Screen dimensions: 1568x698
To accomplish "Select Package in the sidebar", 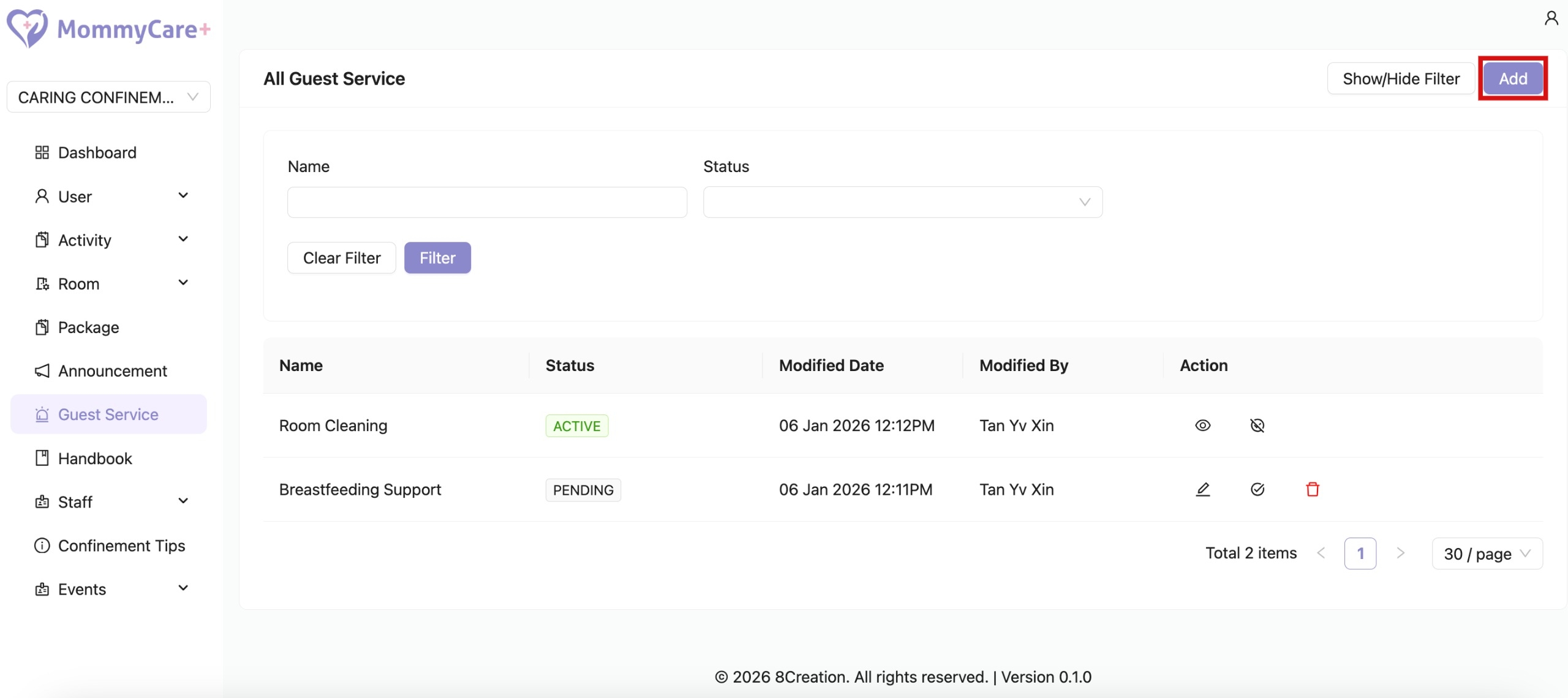I will pyautogui.click(x=88, y=328).
